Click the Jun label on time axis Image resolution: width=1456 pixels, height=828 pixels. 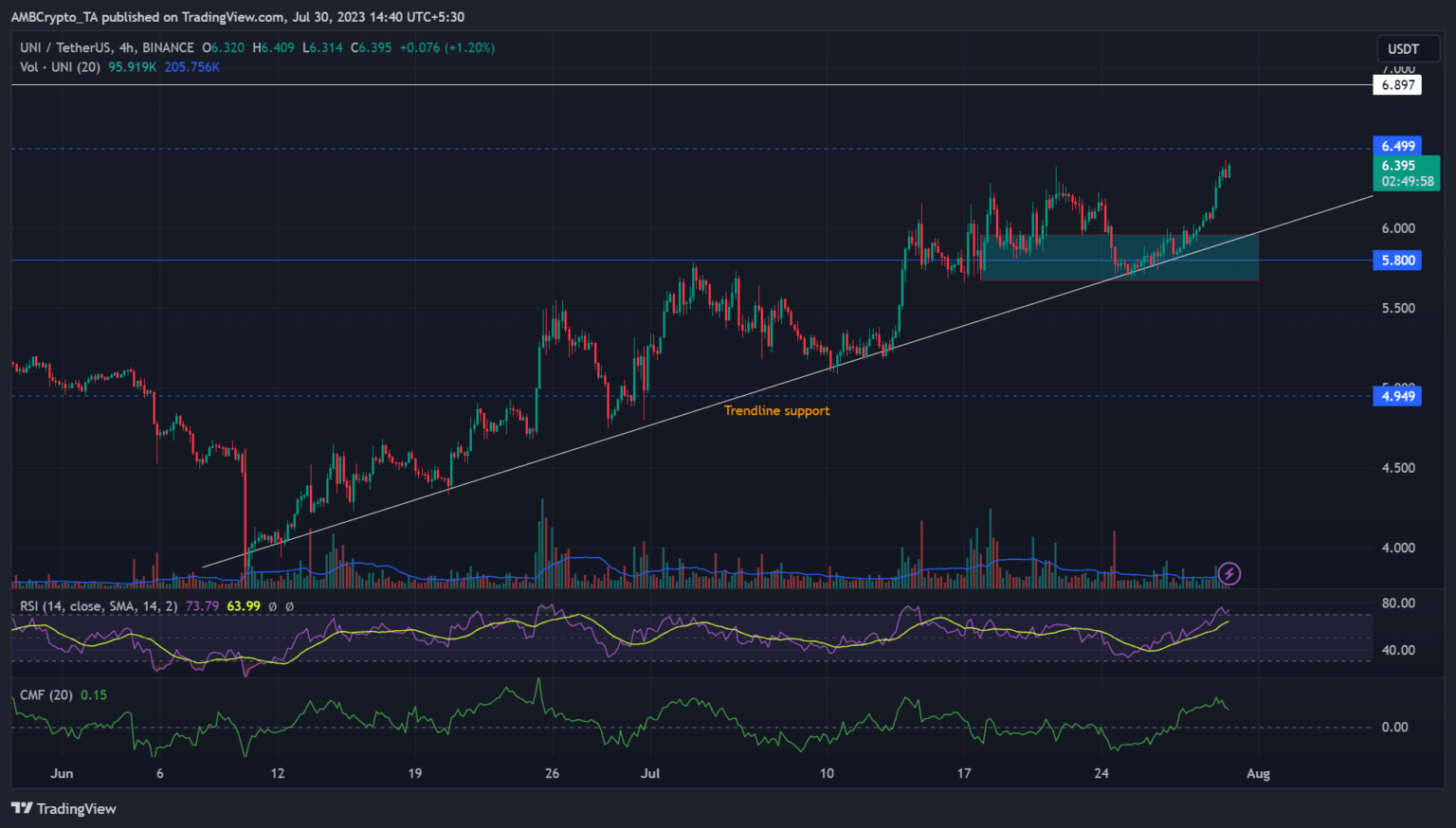pos(62,773)
